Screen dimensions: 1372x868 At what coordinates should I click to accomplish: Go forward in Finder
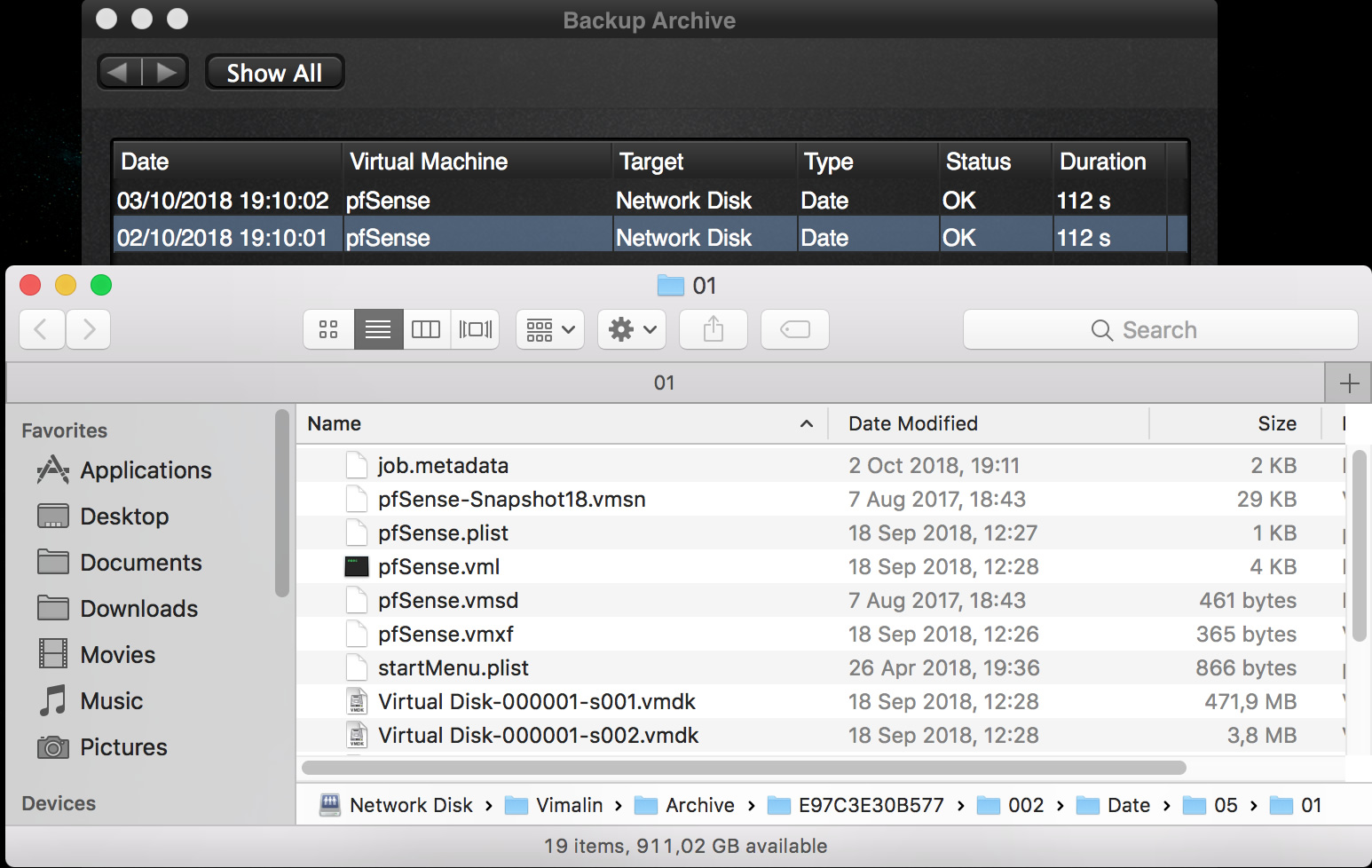click(x=88, y=329)
